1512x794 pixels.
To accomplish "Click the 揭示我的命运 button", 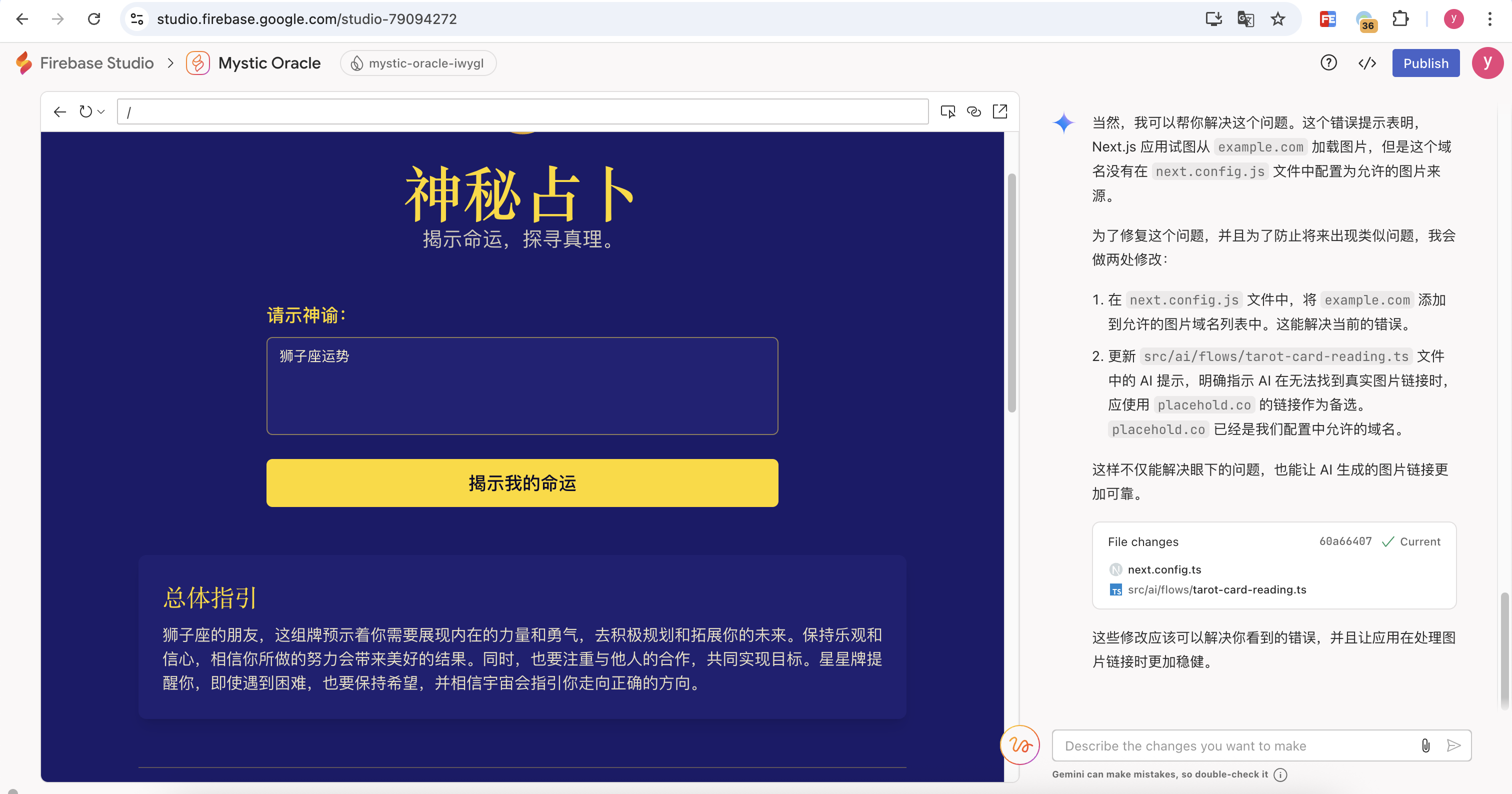I will 522,483.
